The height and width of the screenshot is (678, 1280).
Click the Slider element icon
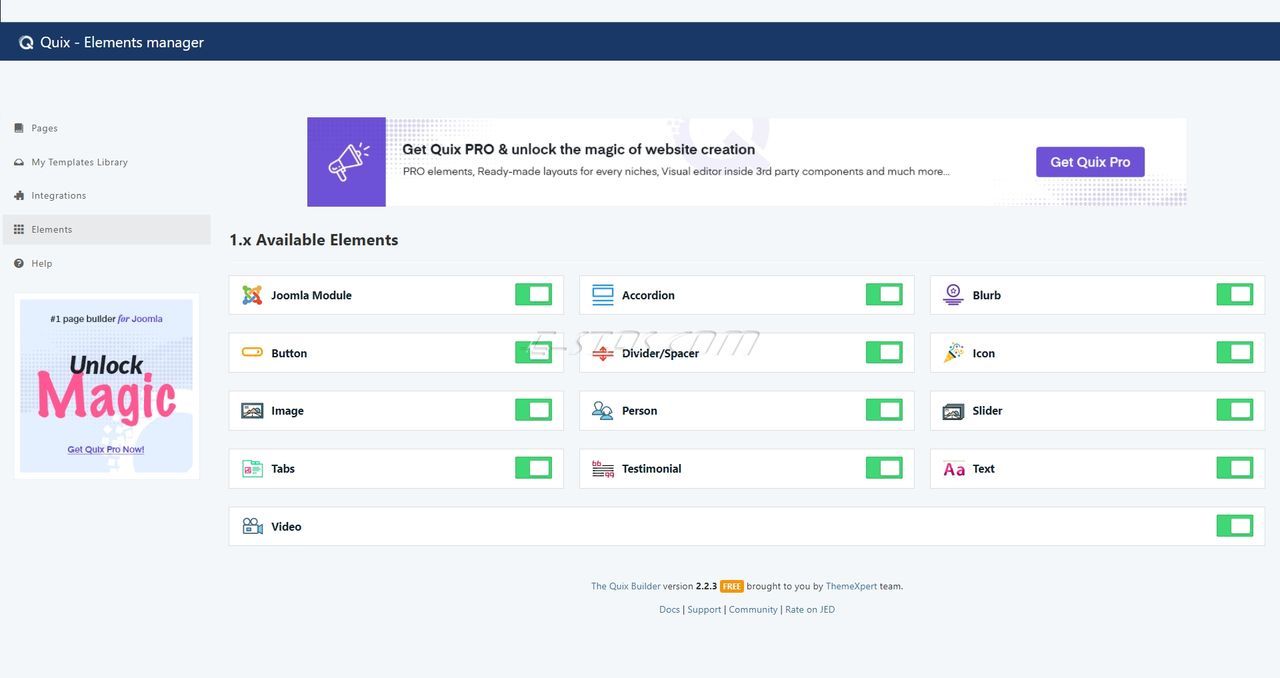(x=953, y=411)
